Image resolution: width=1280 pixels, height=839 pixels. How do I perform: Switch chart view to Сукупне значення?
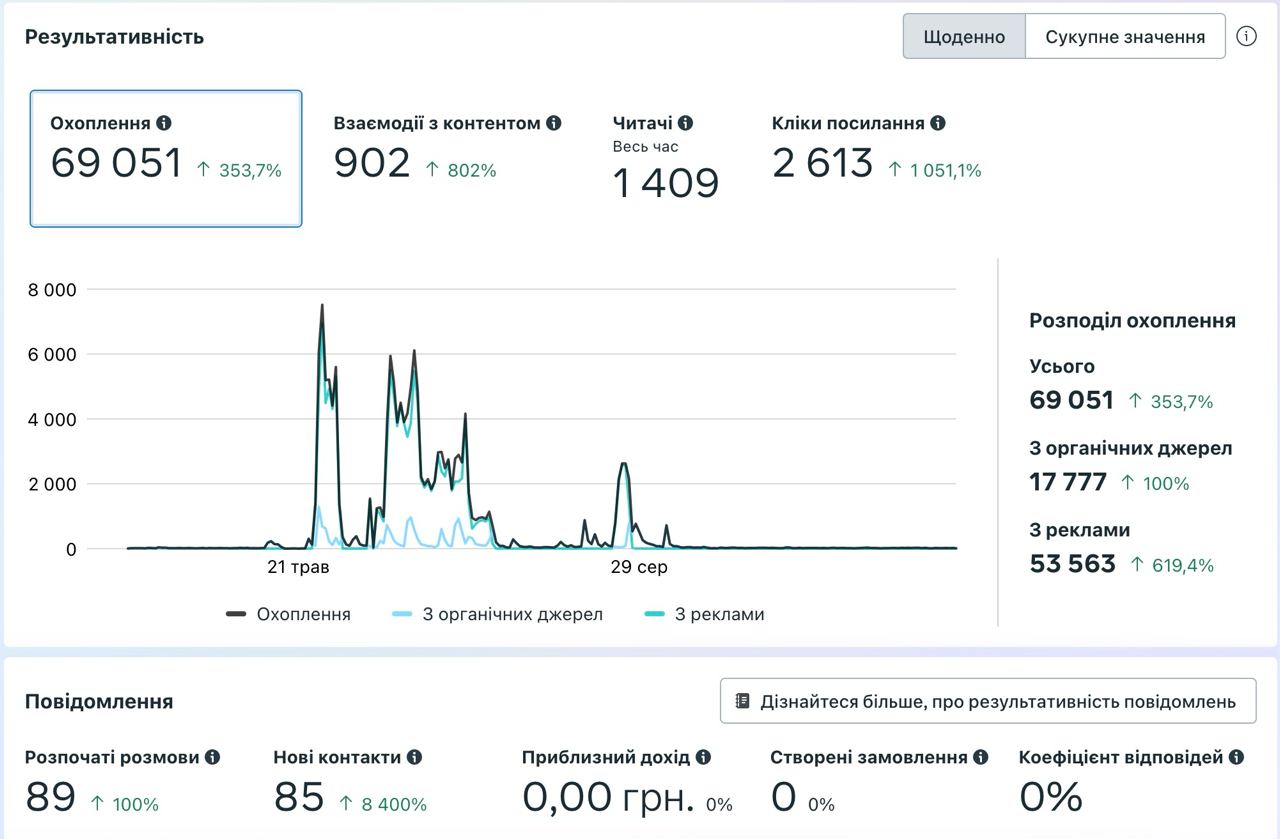(x=1125, y=36)
